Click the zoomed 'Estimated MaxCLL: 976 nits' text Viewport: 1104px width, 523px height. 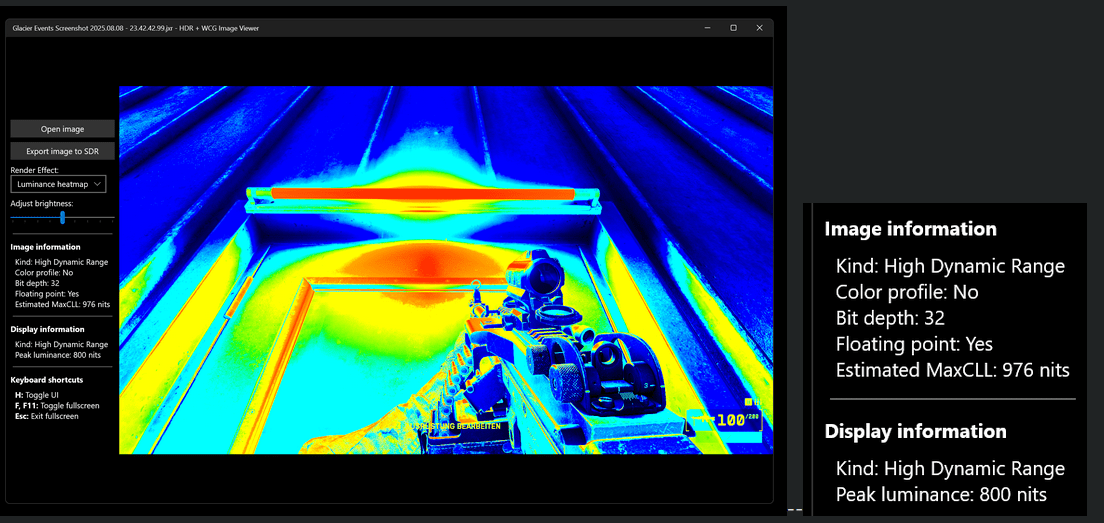coord(953,370)
